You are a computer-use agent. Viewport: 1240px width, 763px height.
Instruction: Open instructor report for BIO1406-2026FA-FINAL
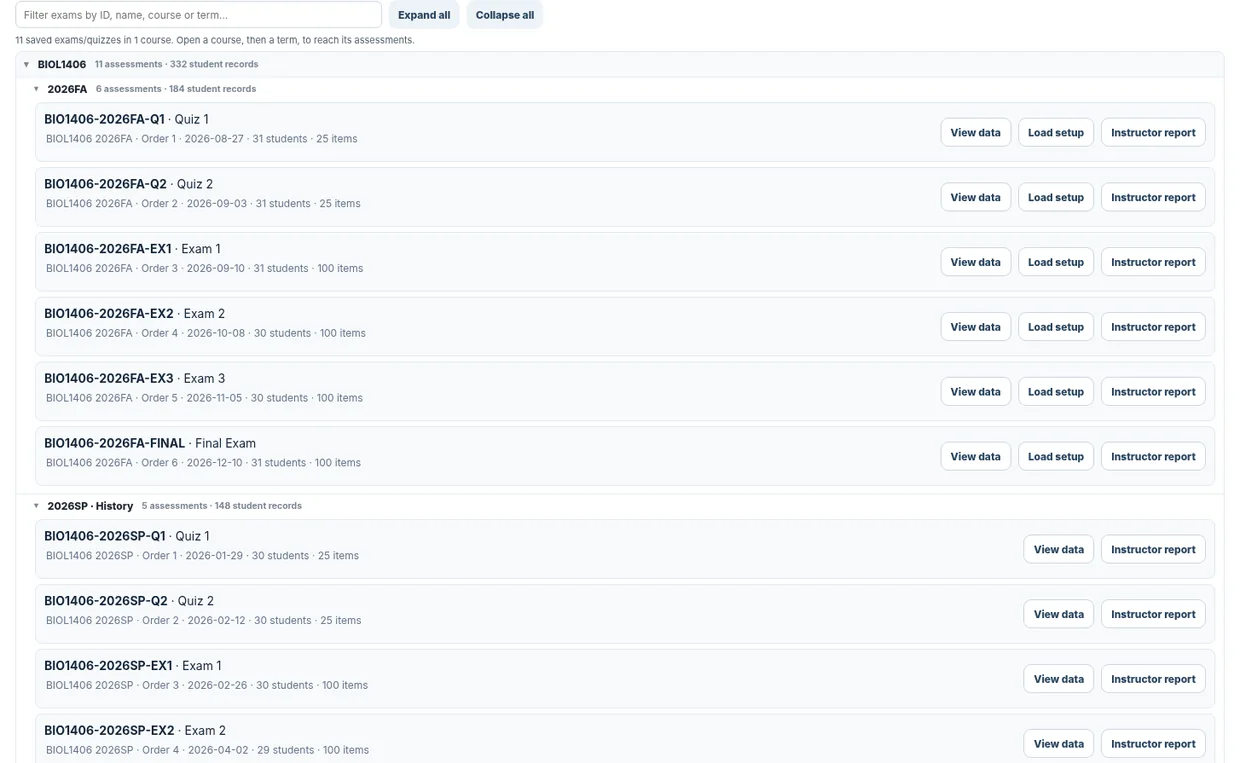1153,457
